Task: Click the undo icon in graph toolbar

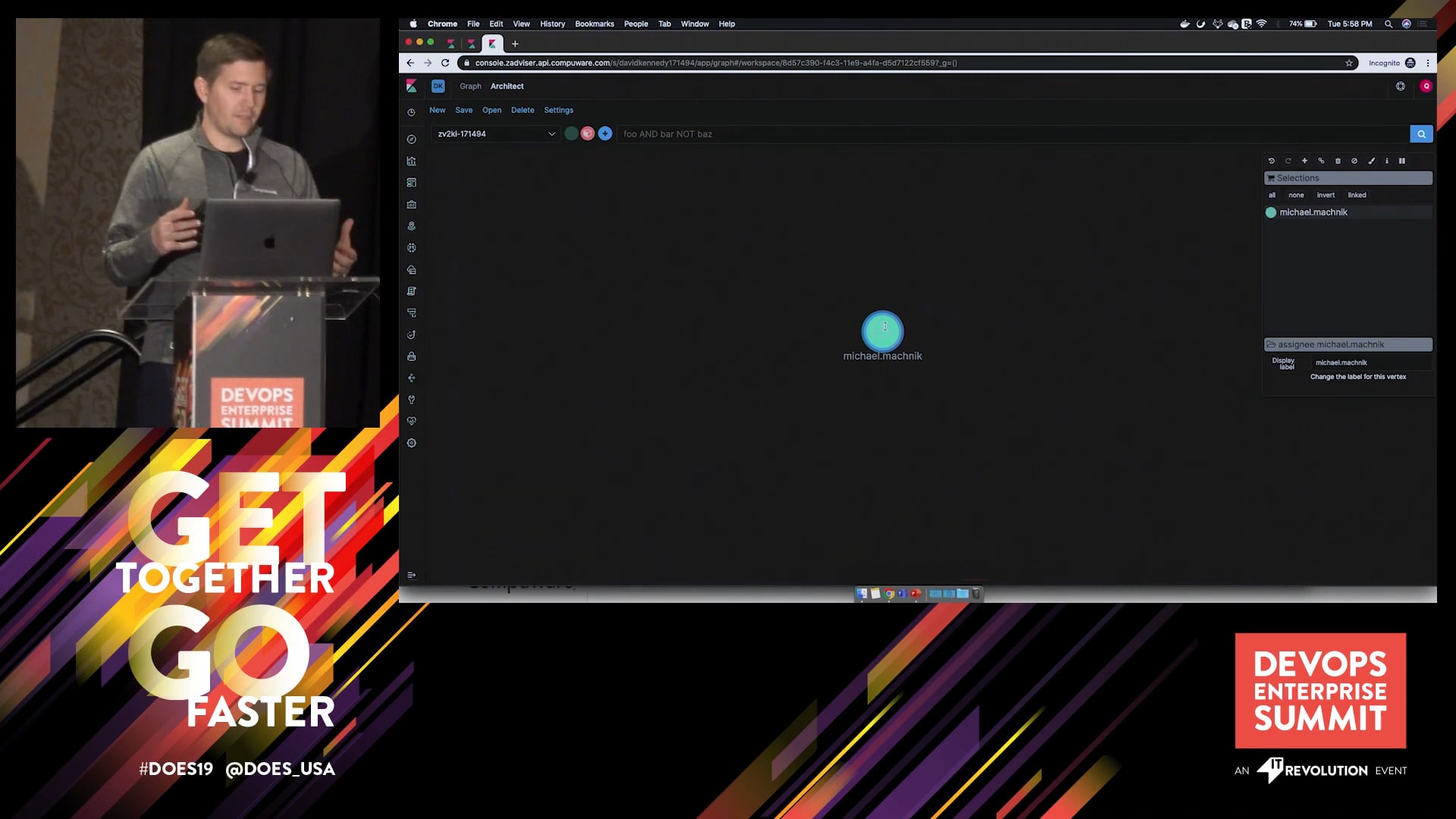Action: 1272,161
